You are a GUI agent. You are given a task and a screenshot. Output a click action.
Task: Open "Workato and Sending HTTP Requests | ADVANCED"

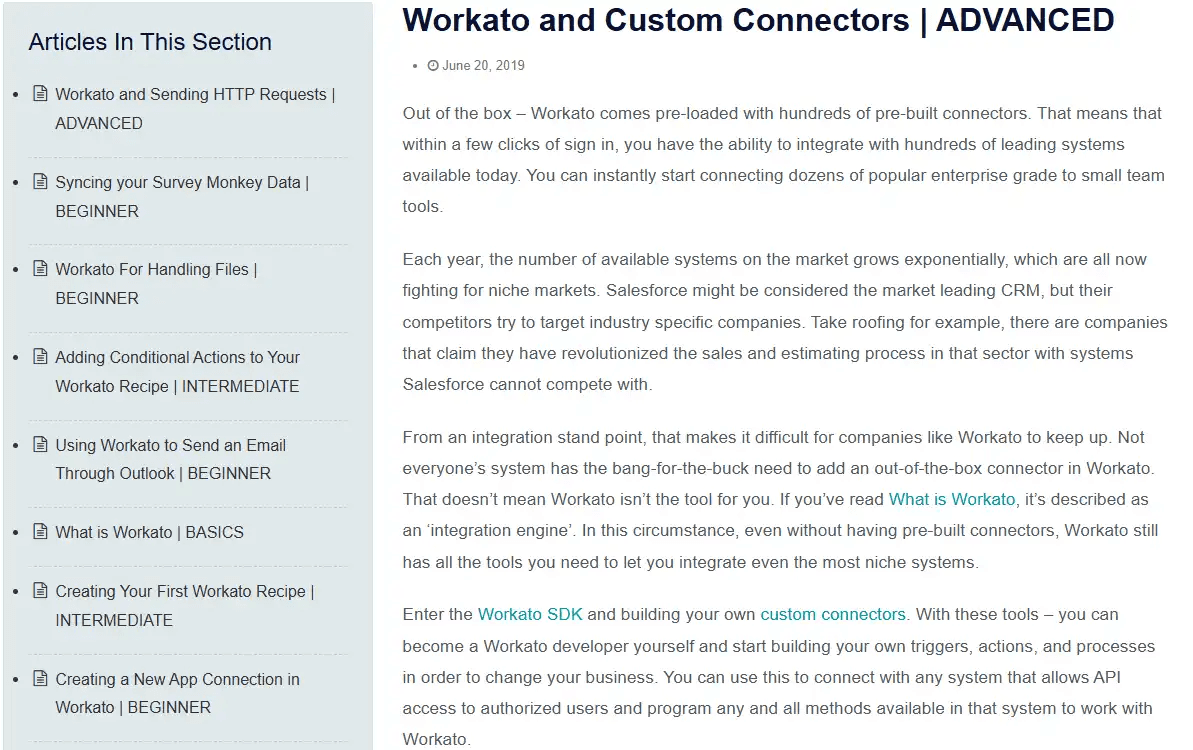[195, 108]
